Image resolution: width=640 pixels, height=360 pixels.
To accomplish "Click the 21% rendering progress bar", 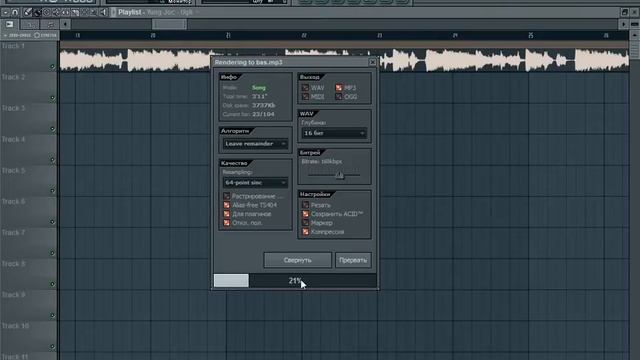I will (x=295, y=280).
